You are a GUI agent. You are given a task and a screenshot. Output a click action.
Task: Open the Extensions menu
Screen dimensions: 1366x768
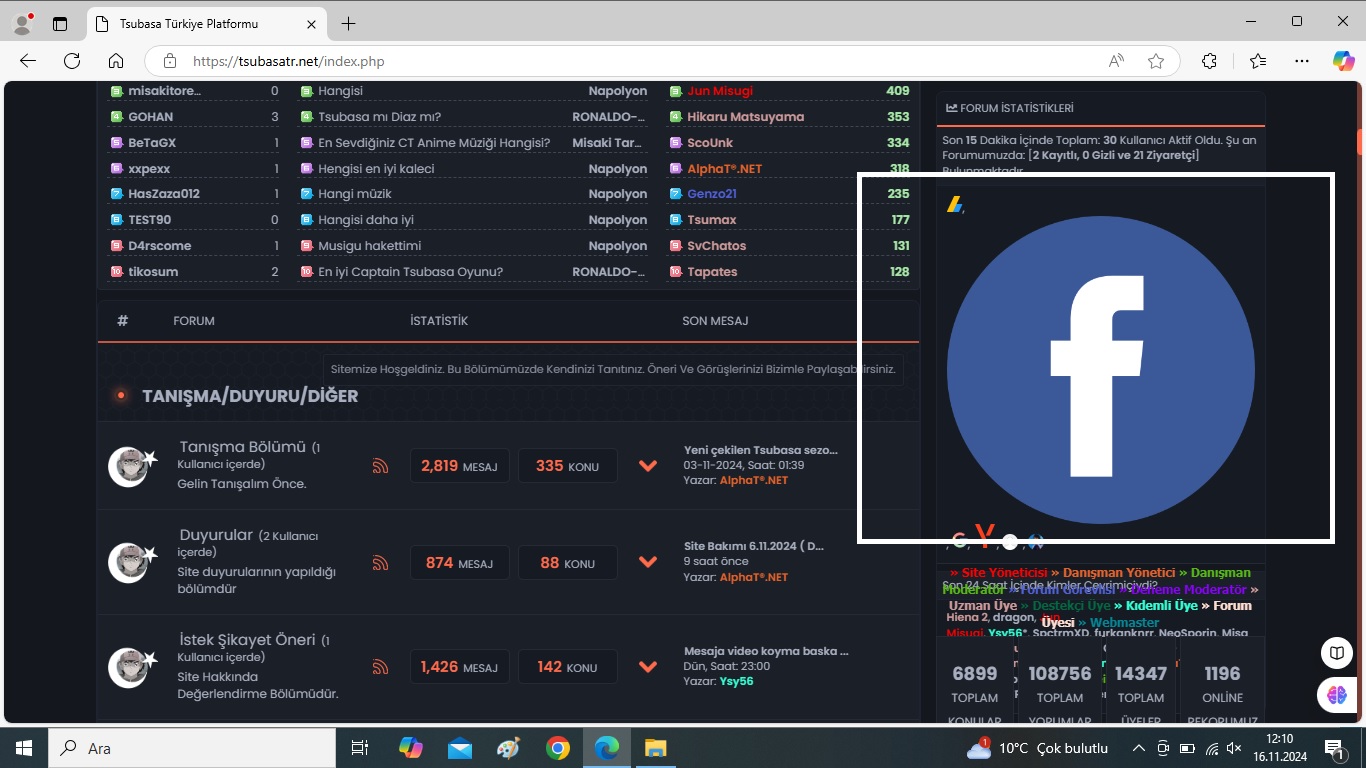1209,61
